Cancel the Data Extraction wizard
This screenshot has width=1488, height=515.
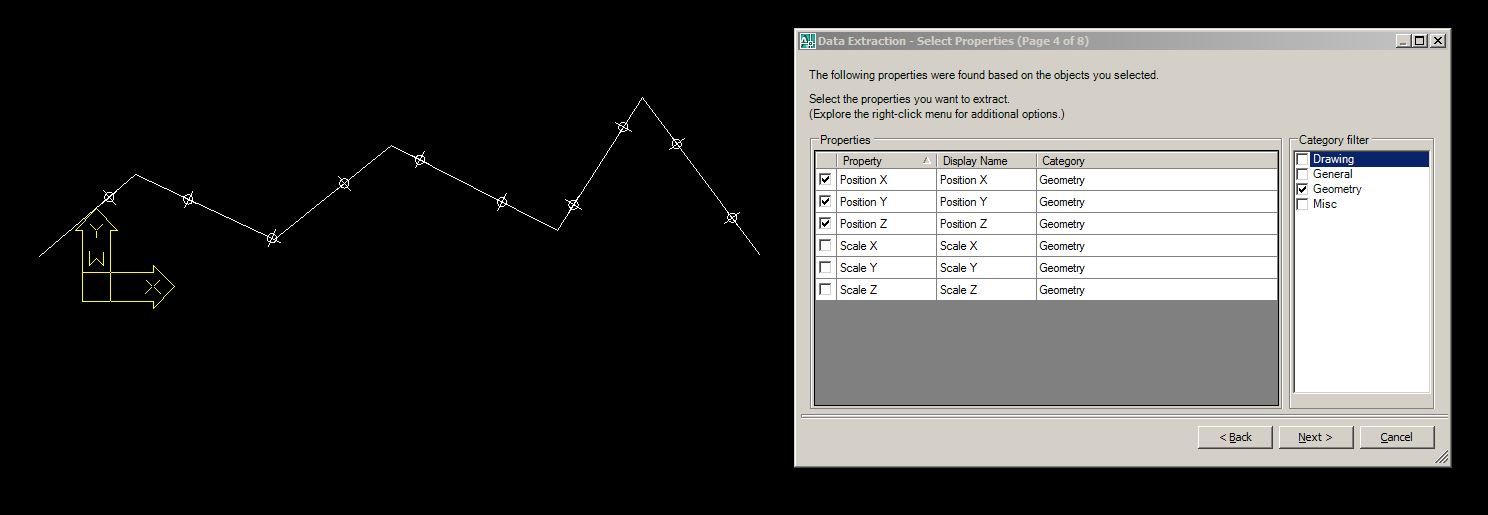pos(1396,437)
